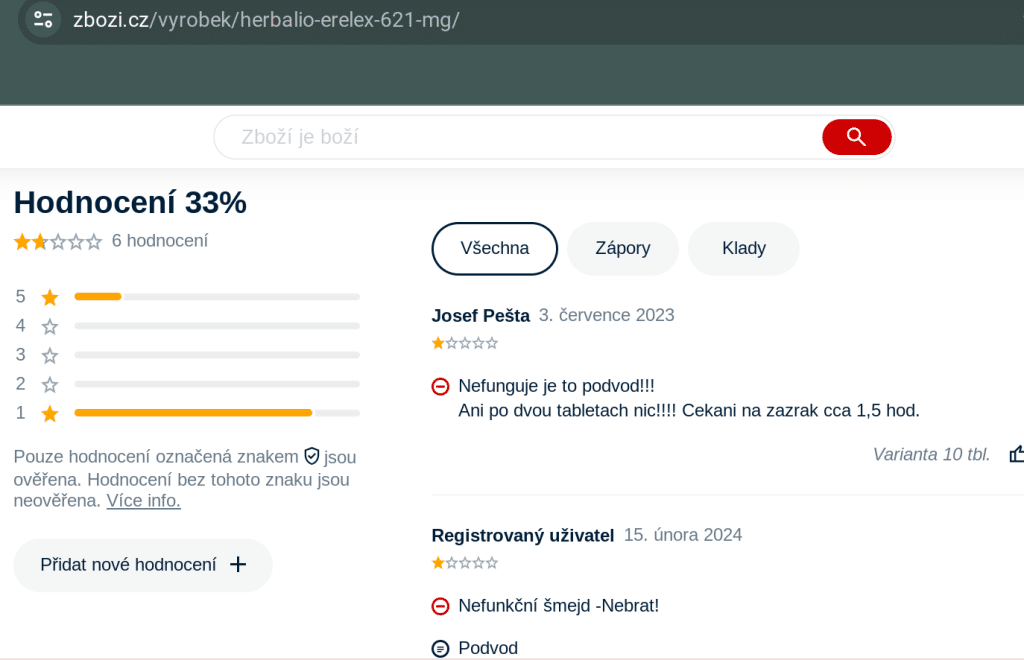The image size is (1024, 660).
Task: Click "6 hodnocení" count text
Action: tap(159, 241)
